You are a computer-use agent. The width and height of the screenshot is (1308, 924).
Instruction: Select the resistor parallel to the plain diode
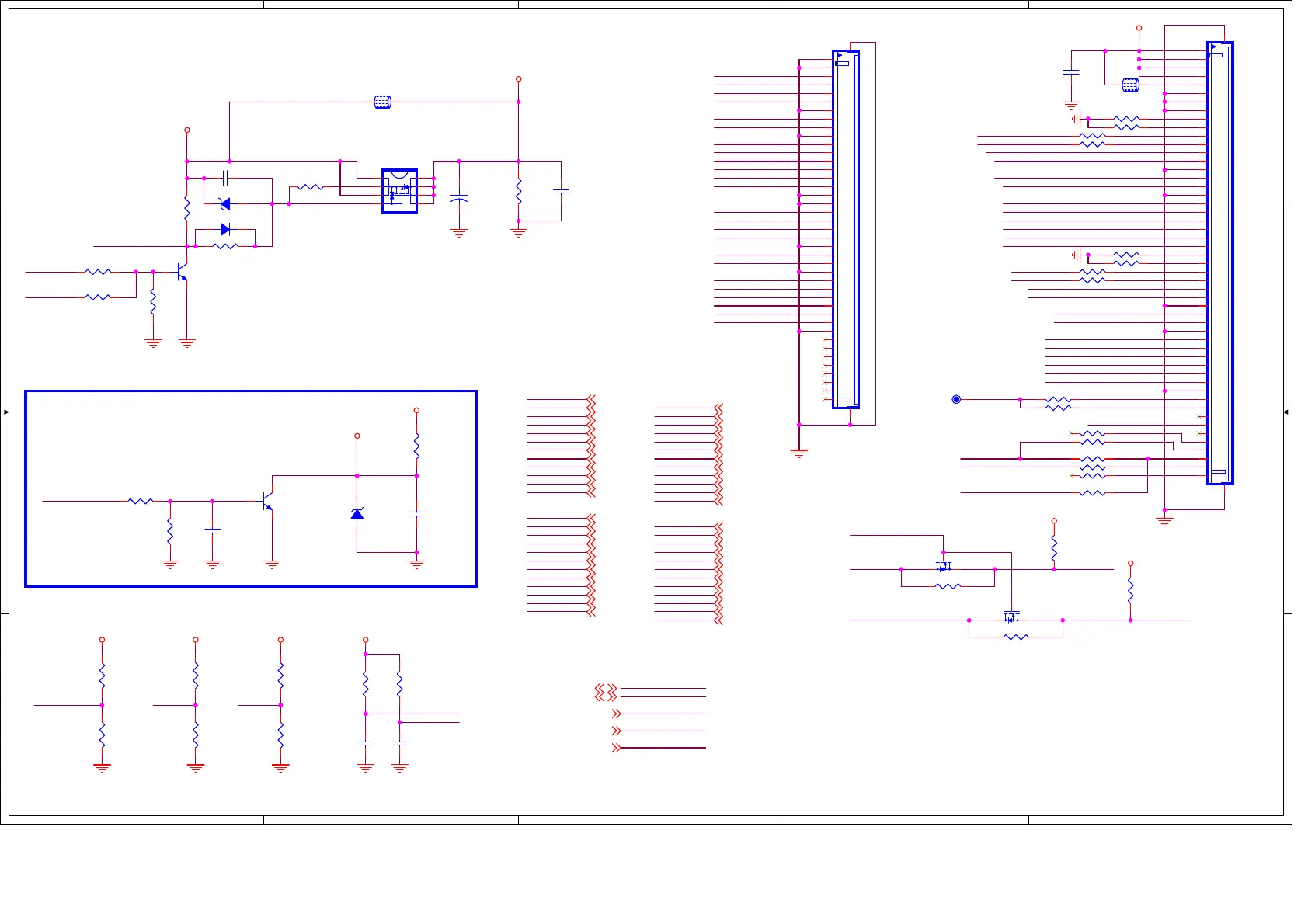click(225, 246)
